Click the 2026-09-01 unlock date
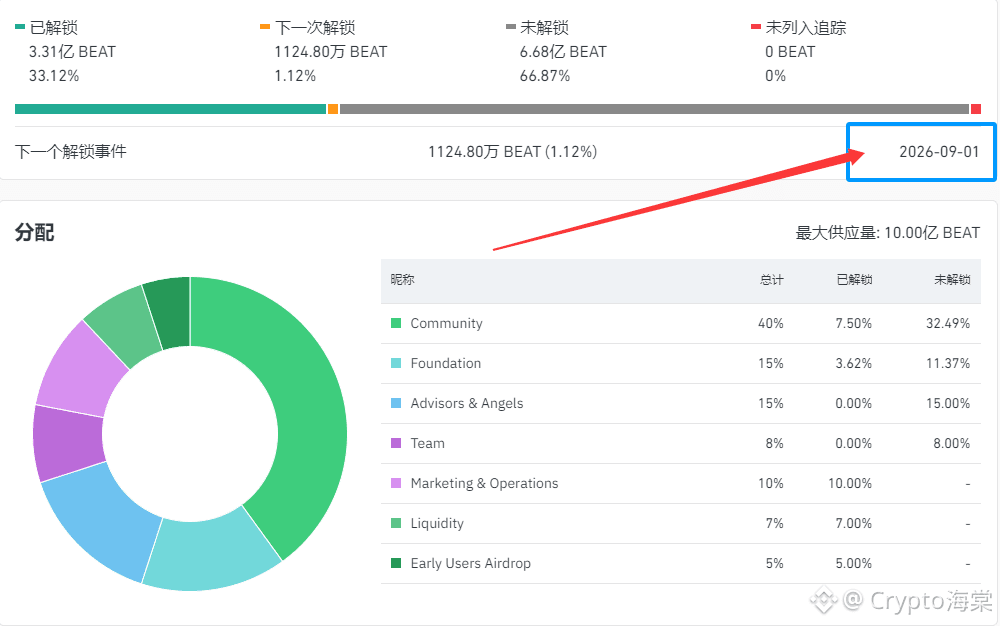Image resolution: width=1000 pixels, height=626 pixels. coord(939,152)
